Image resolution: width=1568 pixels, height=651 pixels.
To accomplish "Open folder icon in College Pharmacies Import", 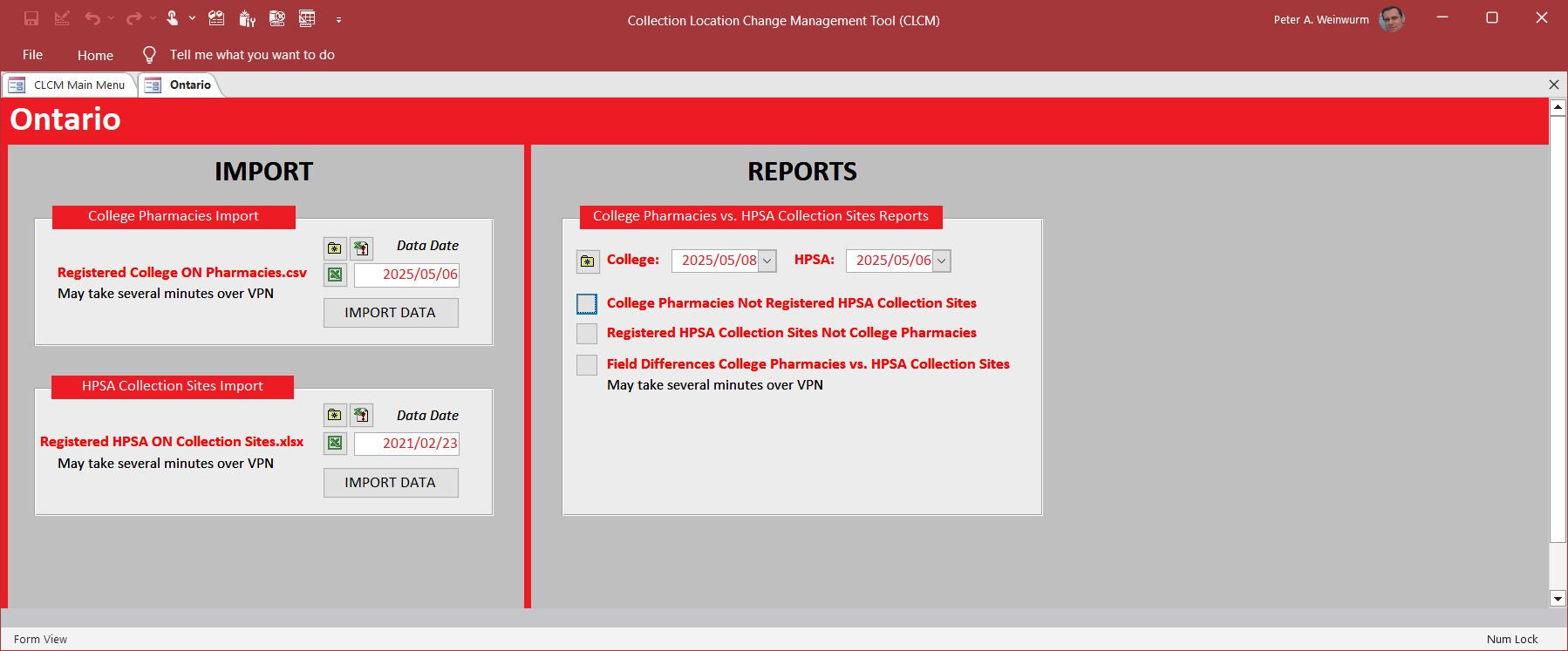I will point(335,248).
